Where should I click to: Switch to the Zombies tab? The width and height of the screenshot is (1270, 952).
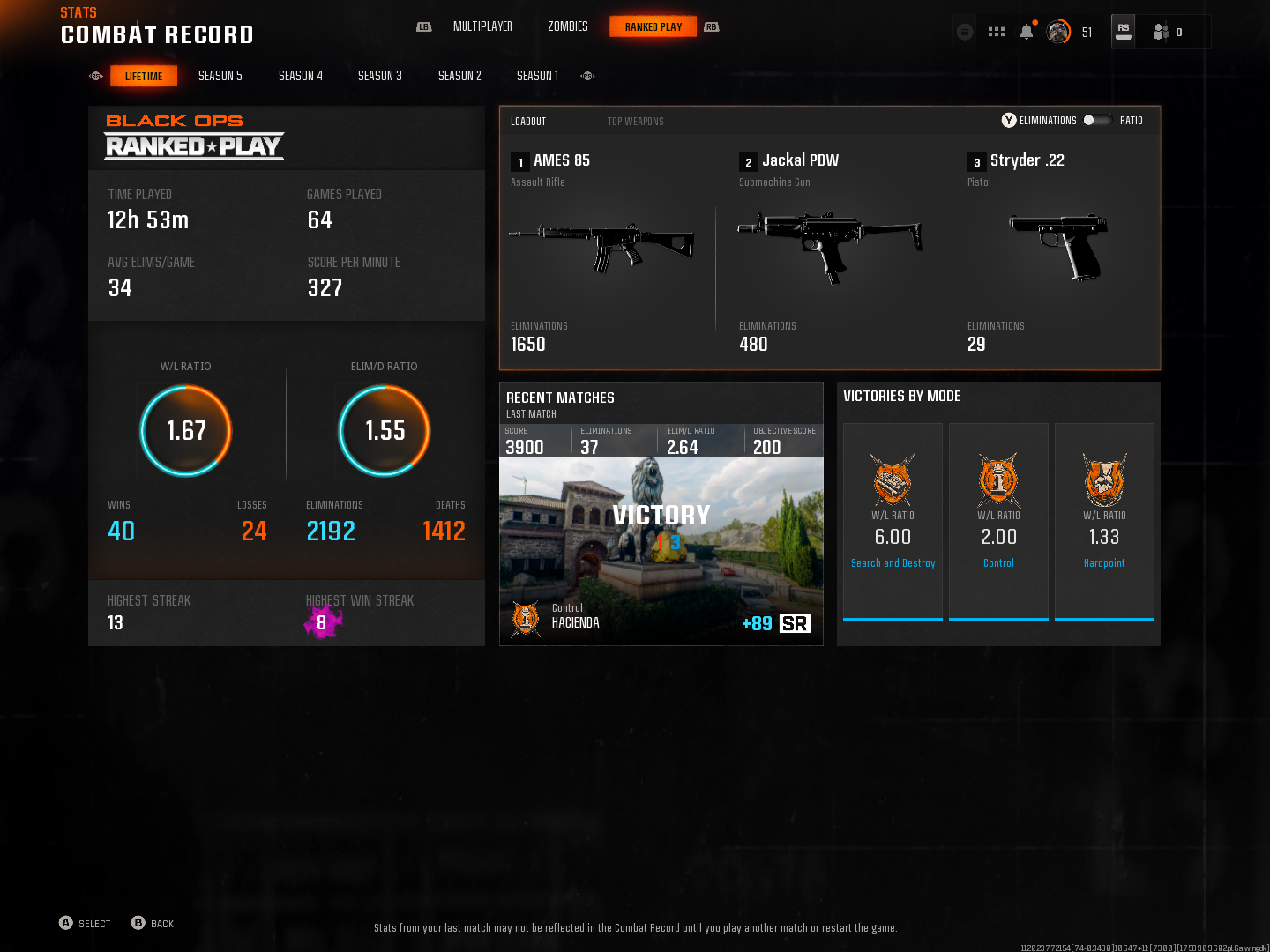tap(568, 26)
